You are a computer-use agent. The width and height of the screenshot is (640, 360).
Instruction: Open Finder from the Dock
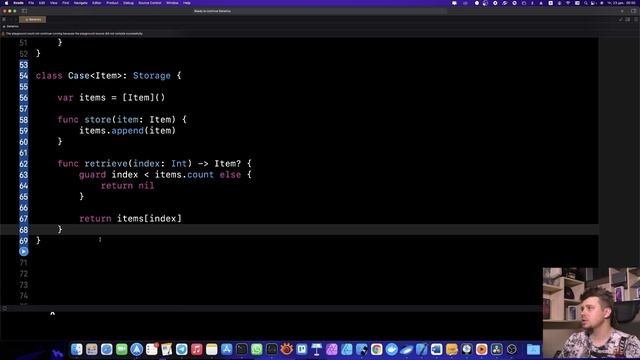point(77,349)
